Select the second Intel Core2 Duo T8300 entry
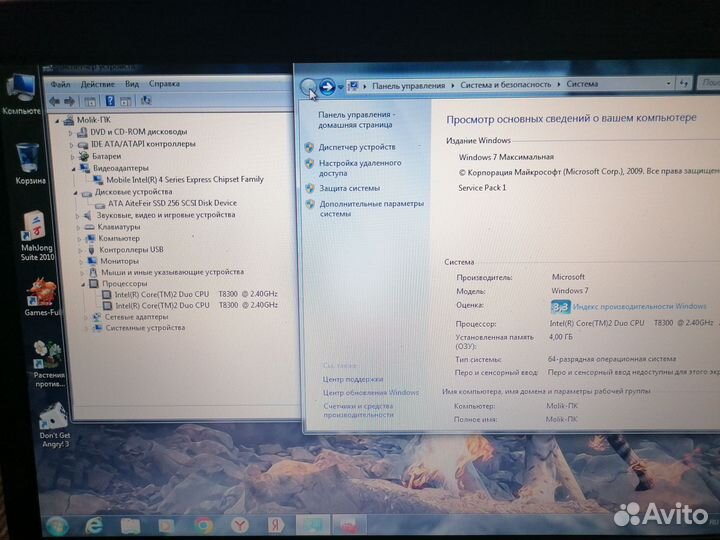Screen dimensions: 720x540 pyautogui.click(x=197, y=305)
